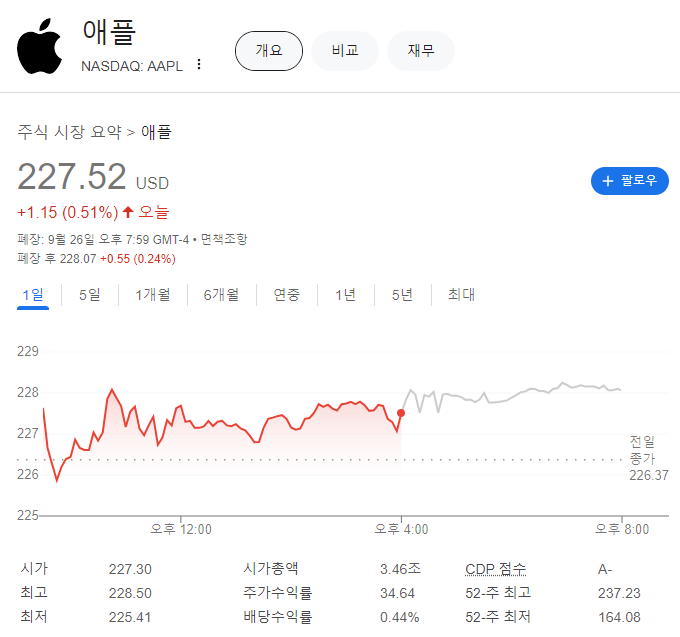Click the after-hours 228.07 value
680x637 pixels.
[78, 259]
